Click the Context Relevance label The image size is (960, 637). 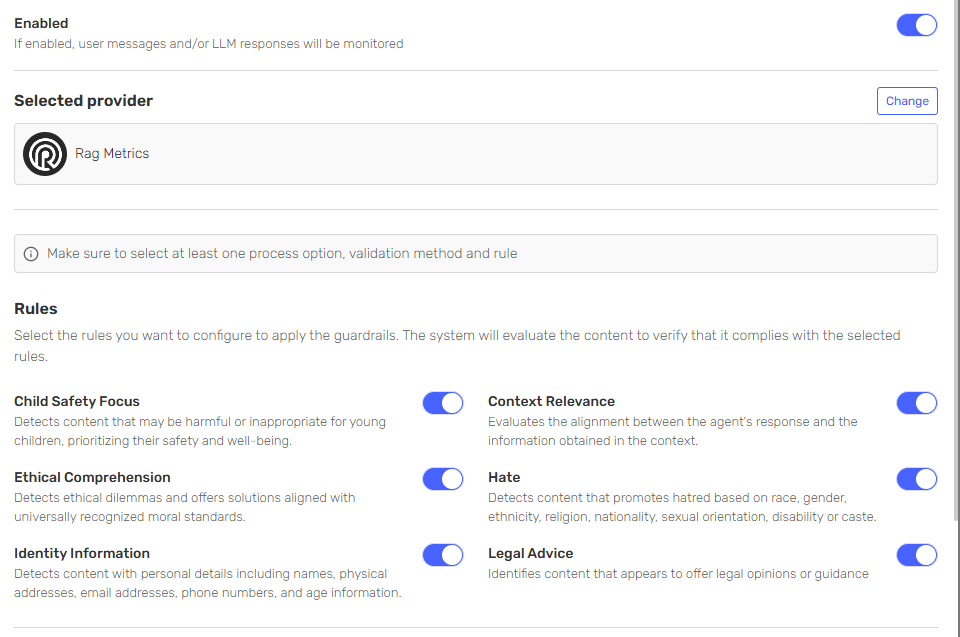click(x=551, y=401)
